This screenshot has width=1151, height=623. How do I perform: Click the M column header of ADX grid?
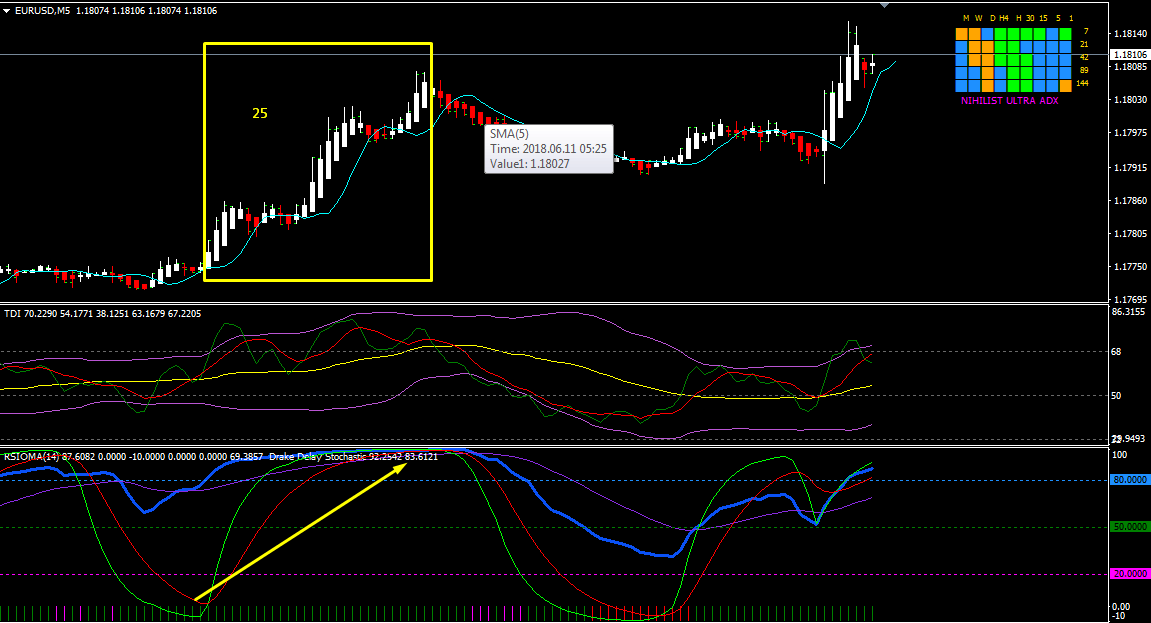tap(966, 18)
